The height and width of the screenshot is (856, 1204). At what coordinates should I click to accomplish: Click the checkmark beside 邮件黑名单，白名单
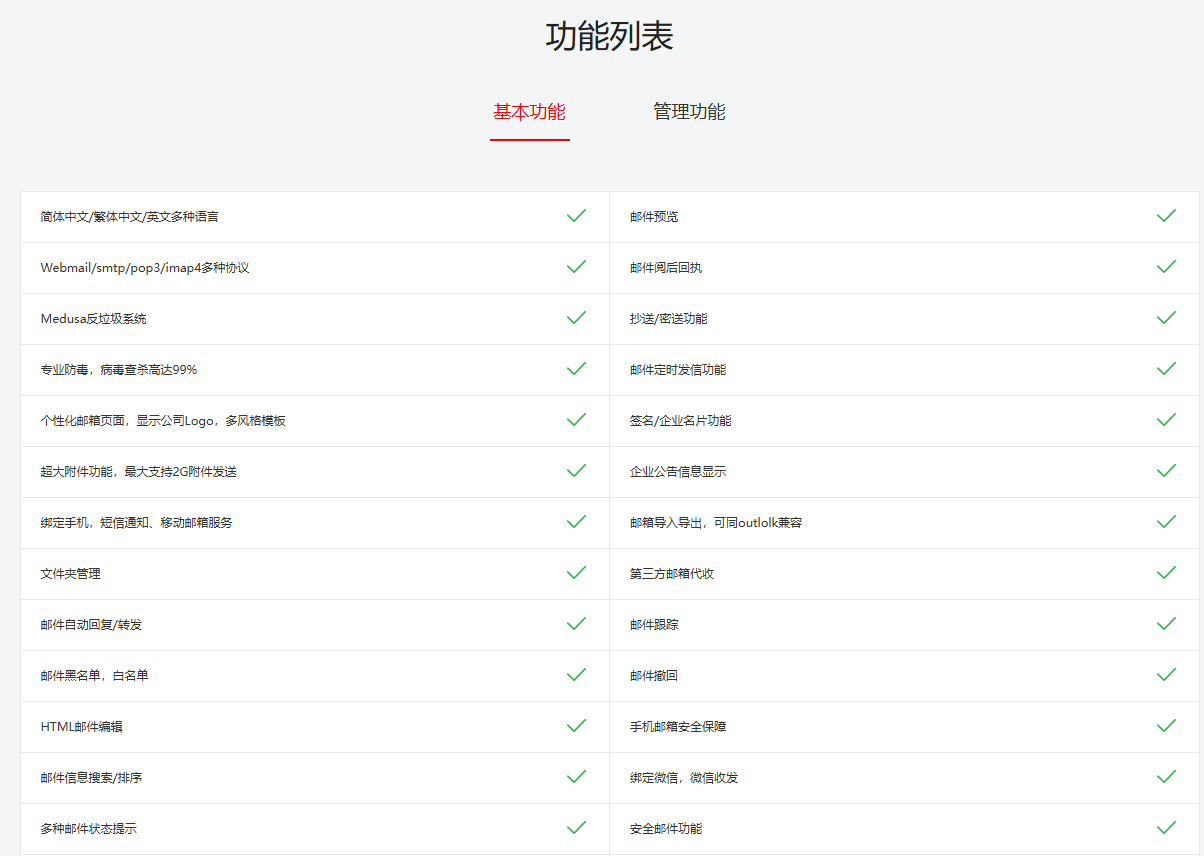[576, 675]
